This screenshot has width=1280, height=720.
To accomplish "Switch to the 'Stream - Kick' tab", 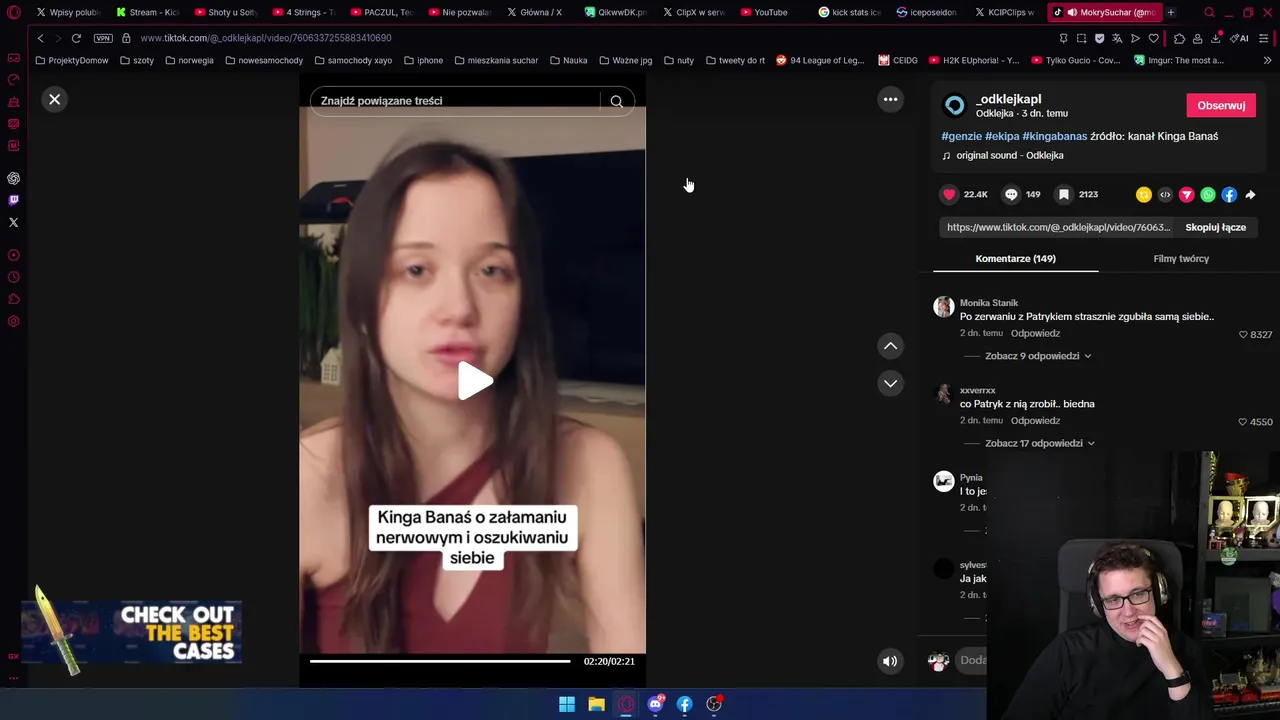I will 146,12.
